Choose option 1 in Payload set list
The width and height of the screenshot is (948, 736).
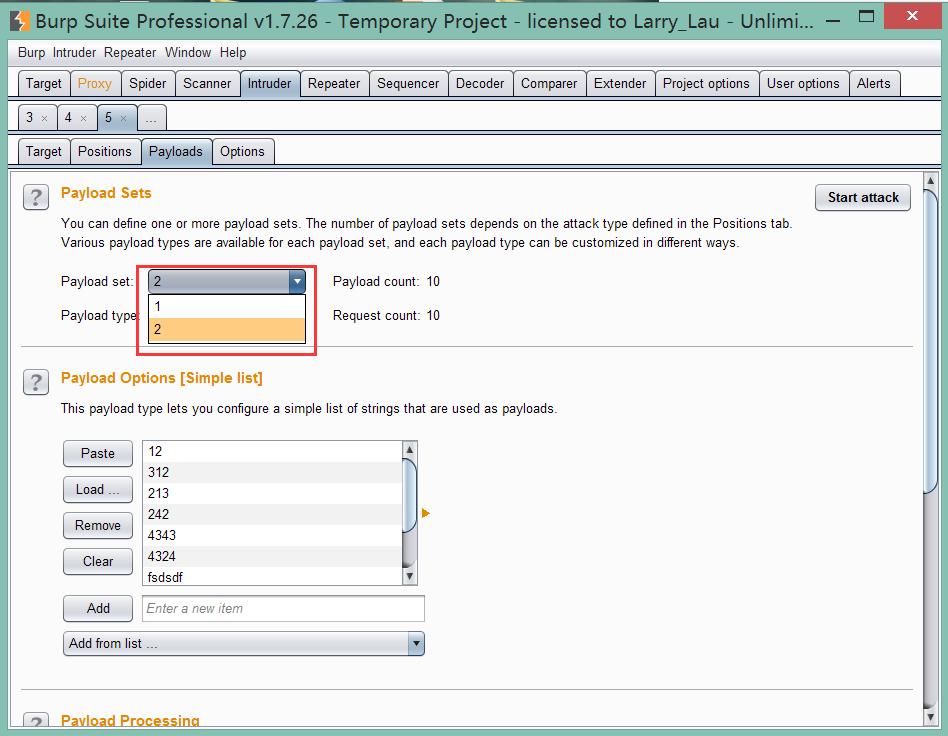(227, 306)
